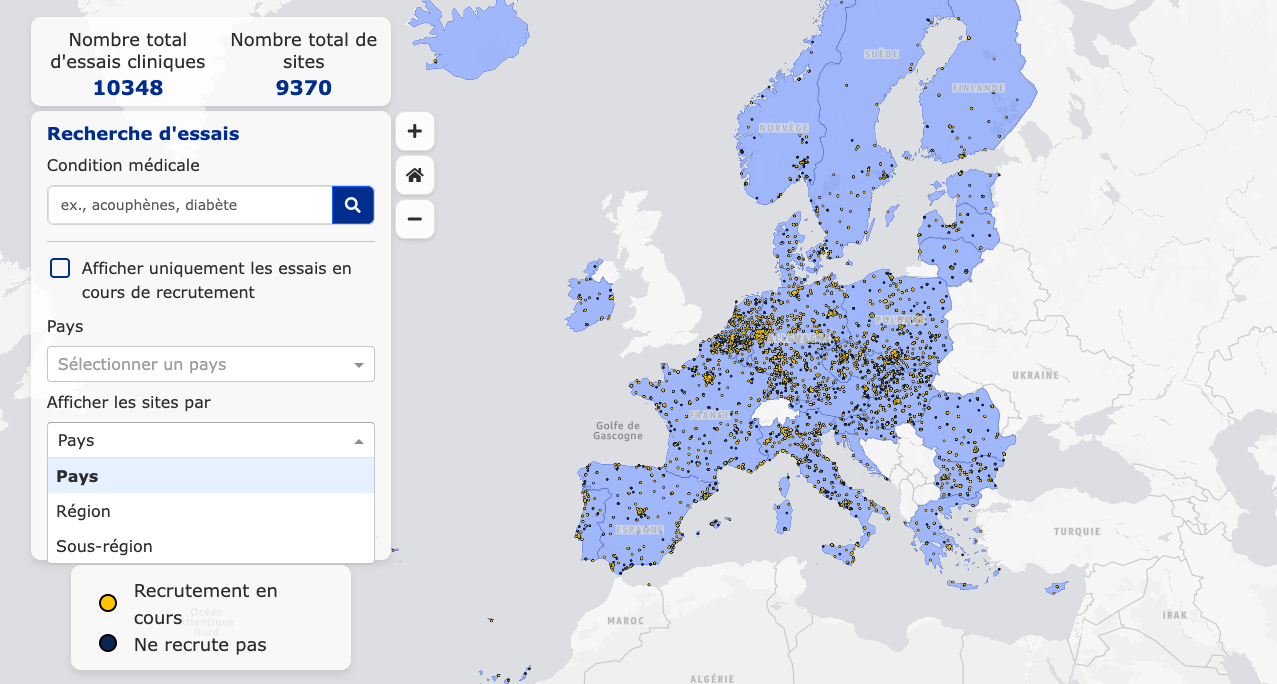This screenshot has width=1277, height=684.
Task: Click the FINLANDE label on map
Action: pyautogui.click(x=979, y=88)
